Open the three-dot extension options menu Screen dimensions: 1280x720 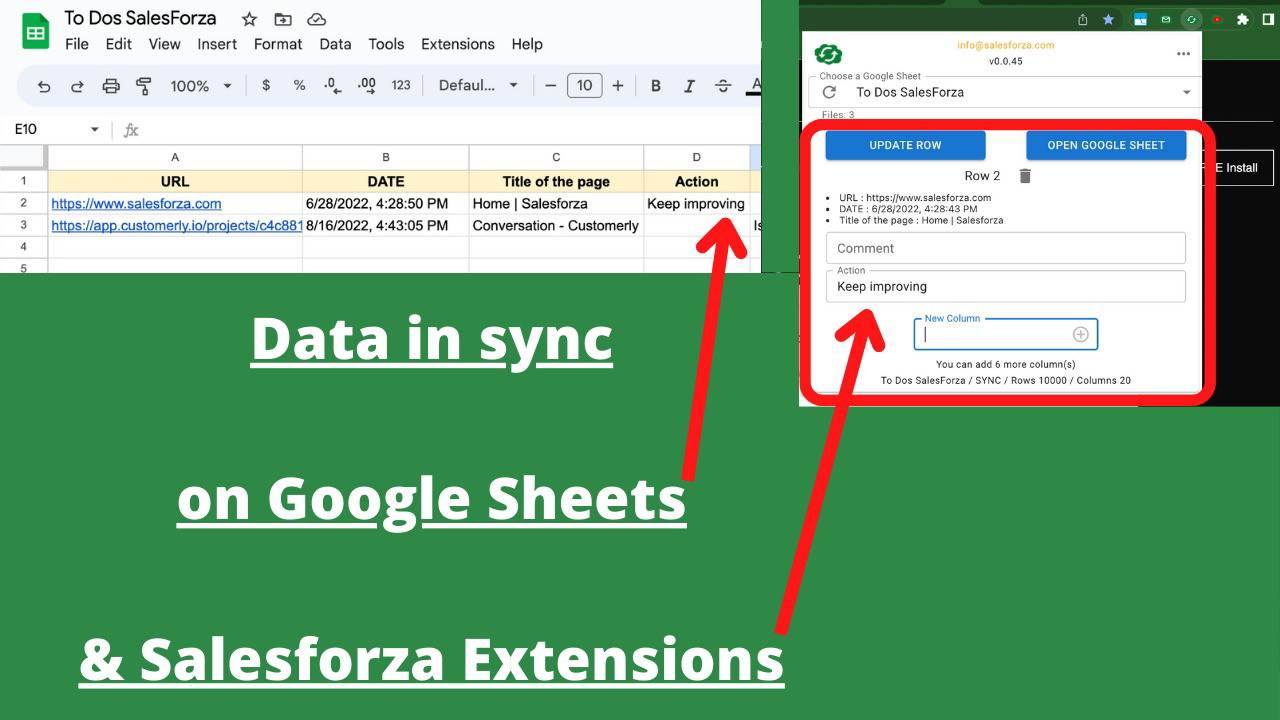pos(1184,54)
